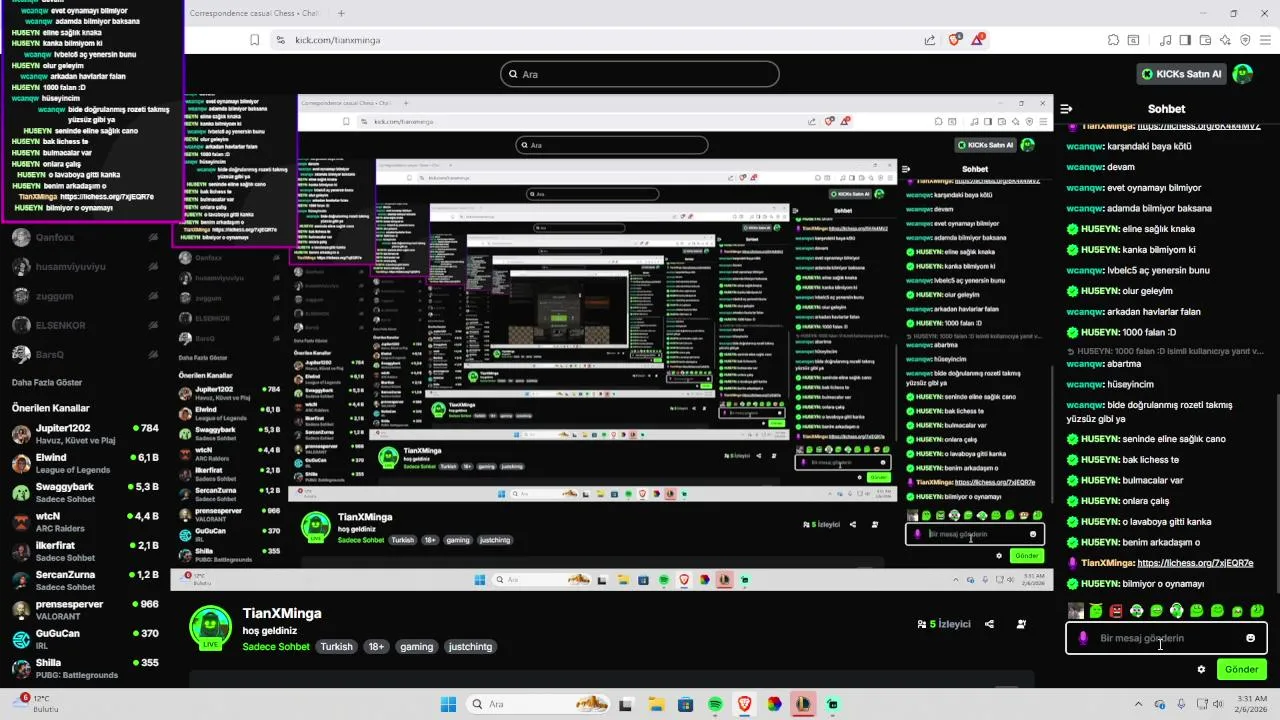Click the zuggum follow toggle icon

(x=153, y=296)
